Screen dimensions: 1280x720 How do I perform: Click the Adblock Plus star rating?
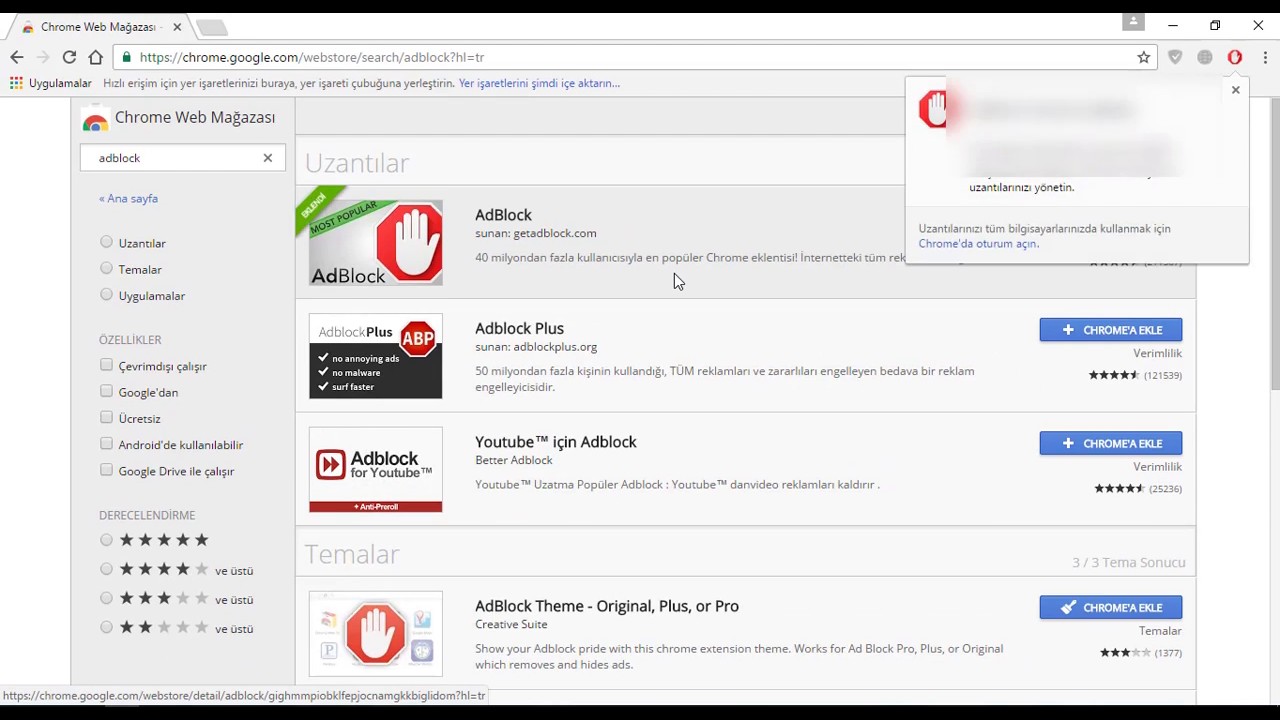pyautogui.click(x=1114, y=375)
